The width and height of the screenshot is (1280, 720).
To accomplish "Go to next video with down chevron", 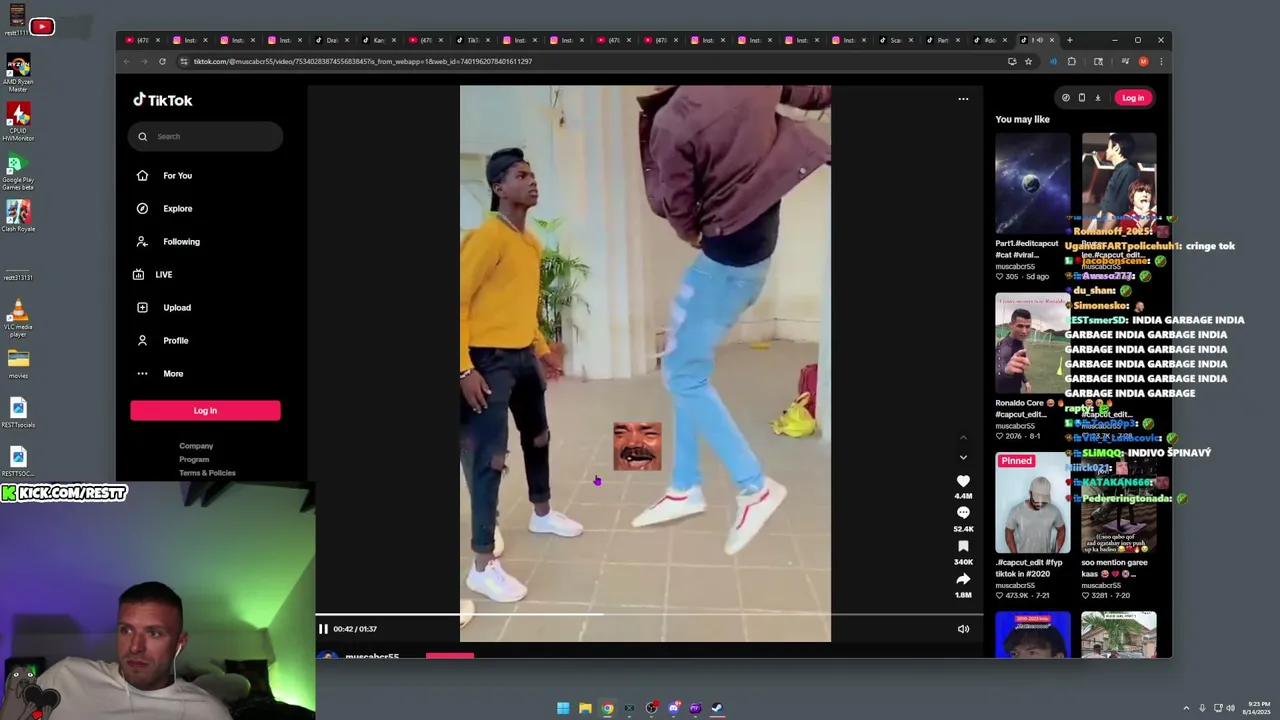I will click(963, 457).
